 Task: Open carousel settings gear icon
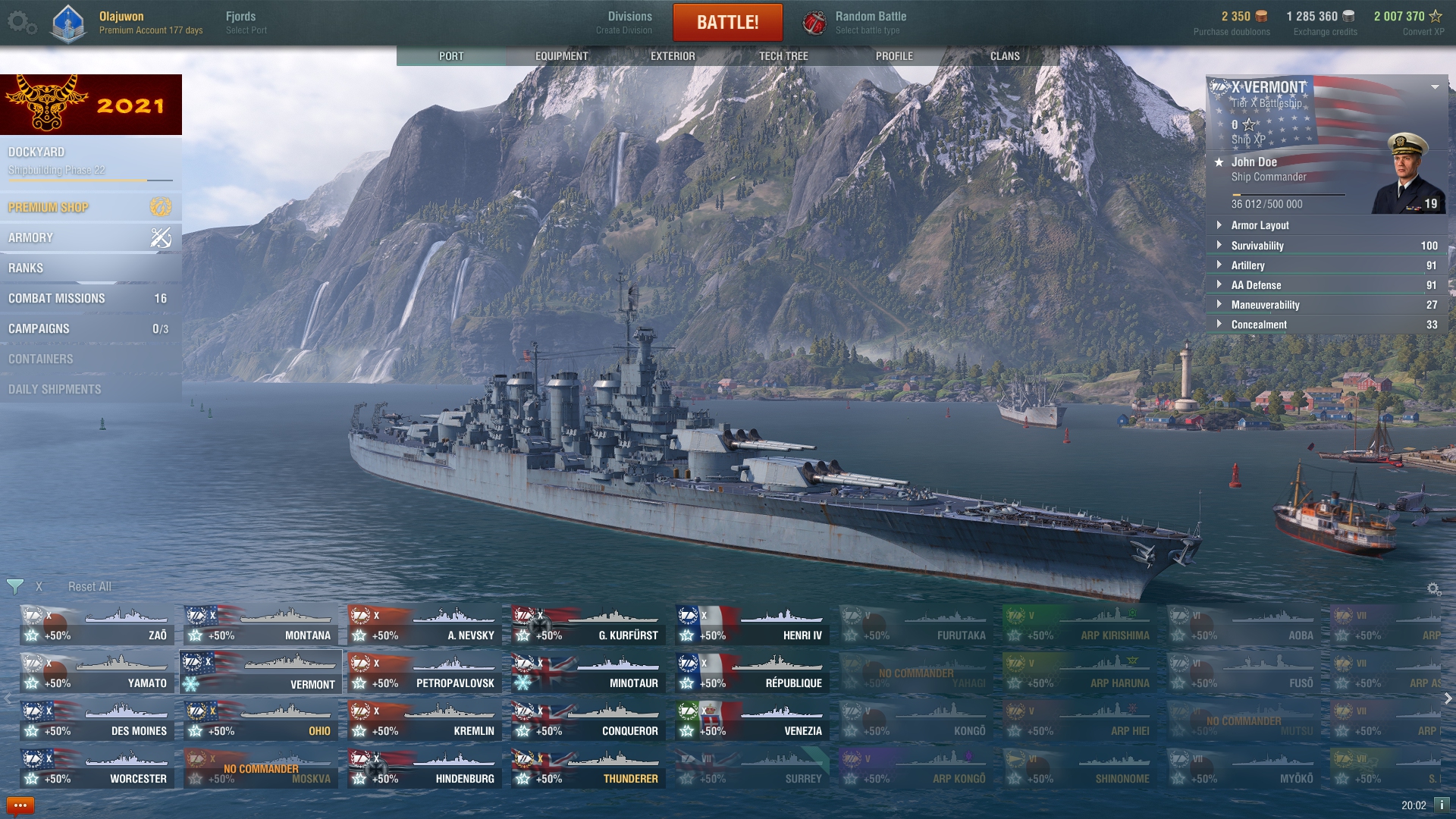tap(1433, 588)
